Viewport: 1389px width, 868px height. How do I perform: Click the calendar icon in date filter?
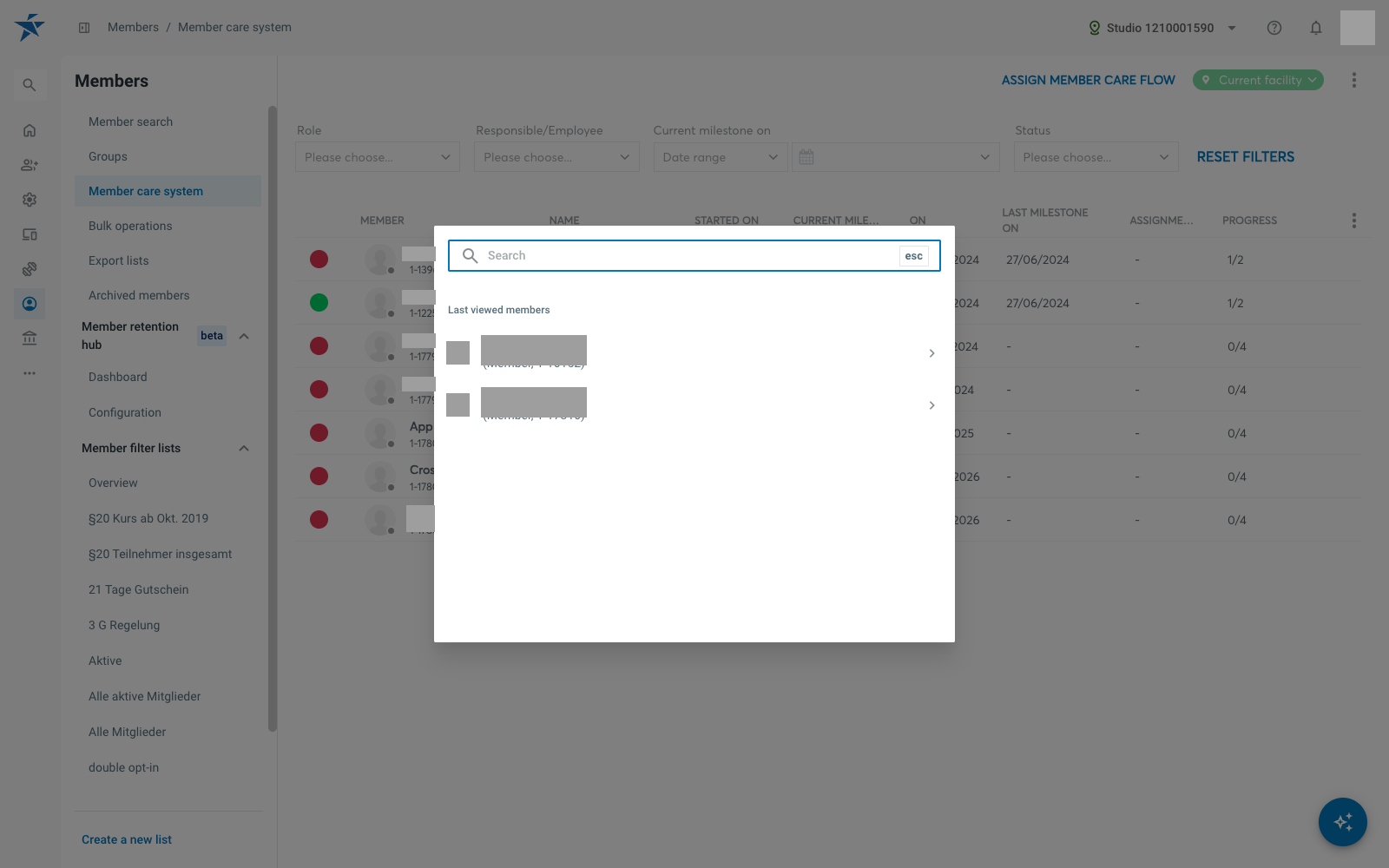coord(806,157)
